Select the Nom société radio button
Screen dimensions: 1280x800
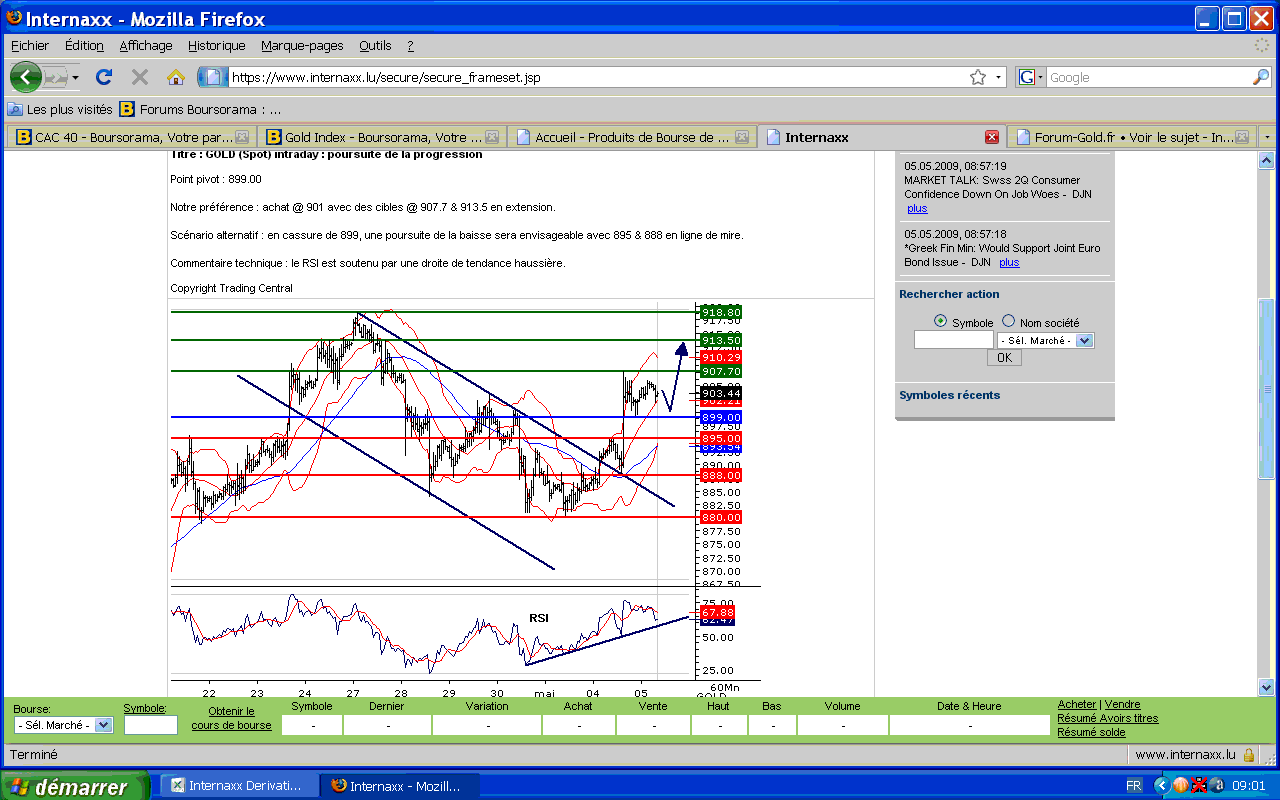pos(1008,322)
